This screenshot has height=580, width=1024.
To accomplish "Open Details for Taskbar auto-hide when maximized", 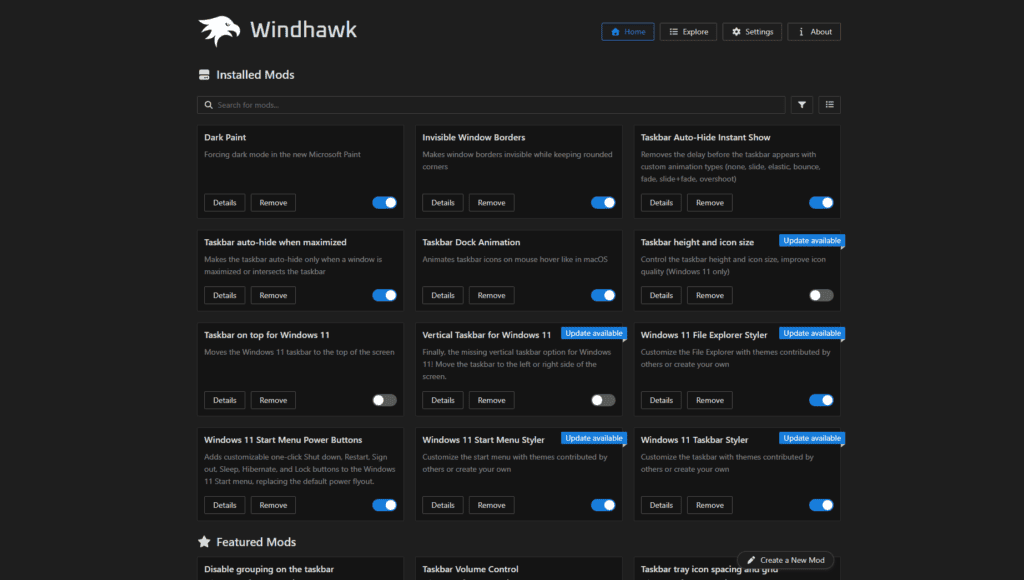I will coord(225,295).
